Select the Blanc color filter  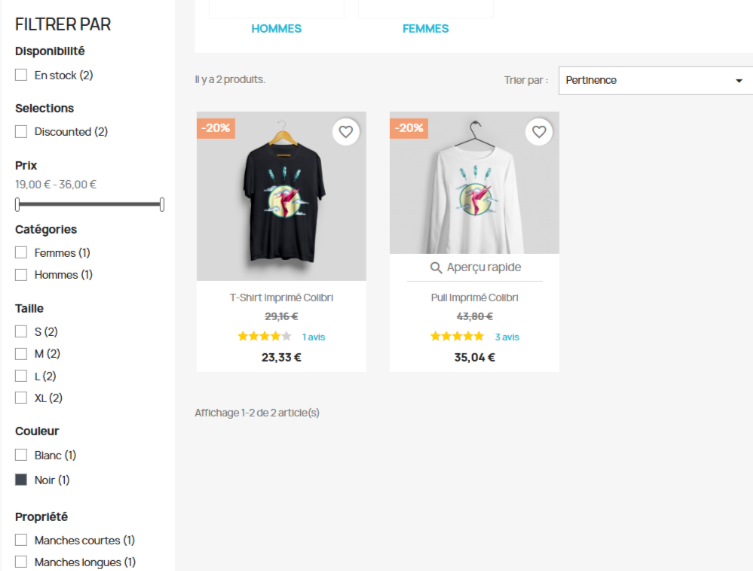(21, 456)
